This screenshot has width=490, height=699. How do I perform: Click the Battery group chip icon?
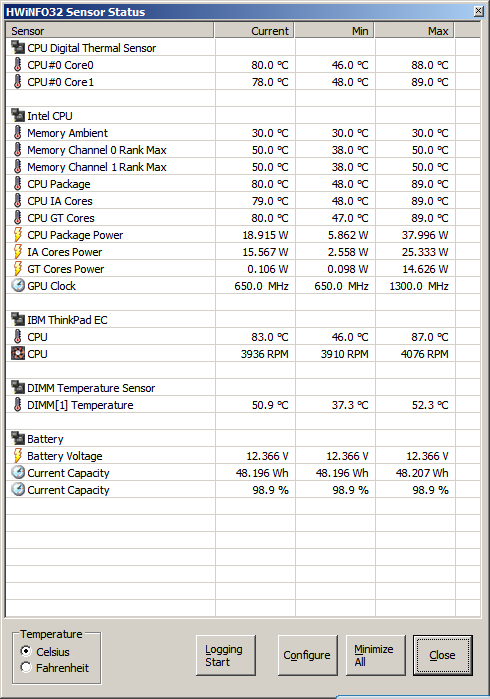point(18,439)
